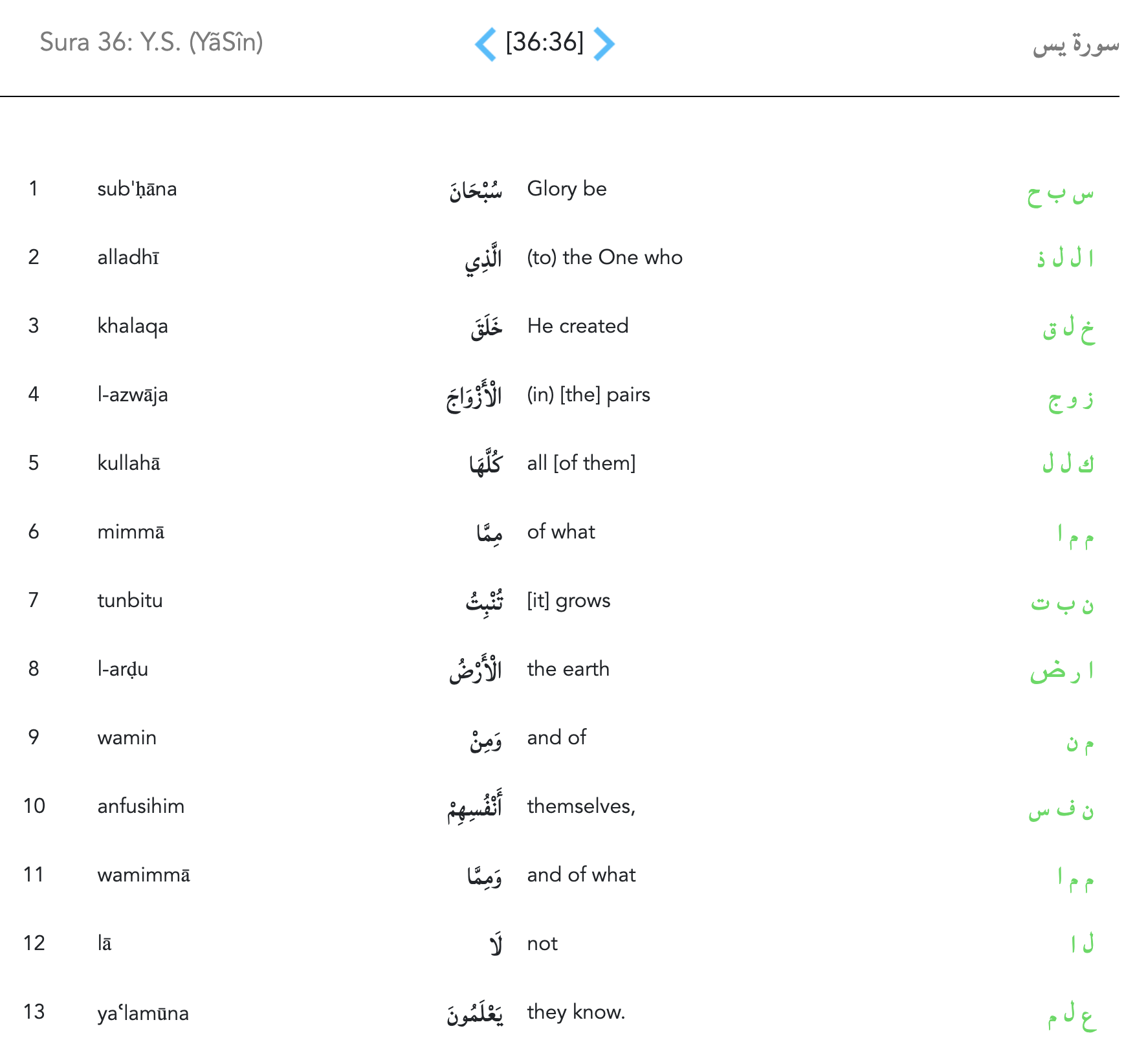
Task: Go to previous verse with left arrow
Action: [x=486, y=44]
